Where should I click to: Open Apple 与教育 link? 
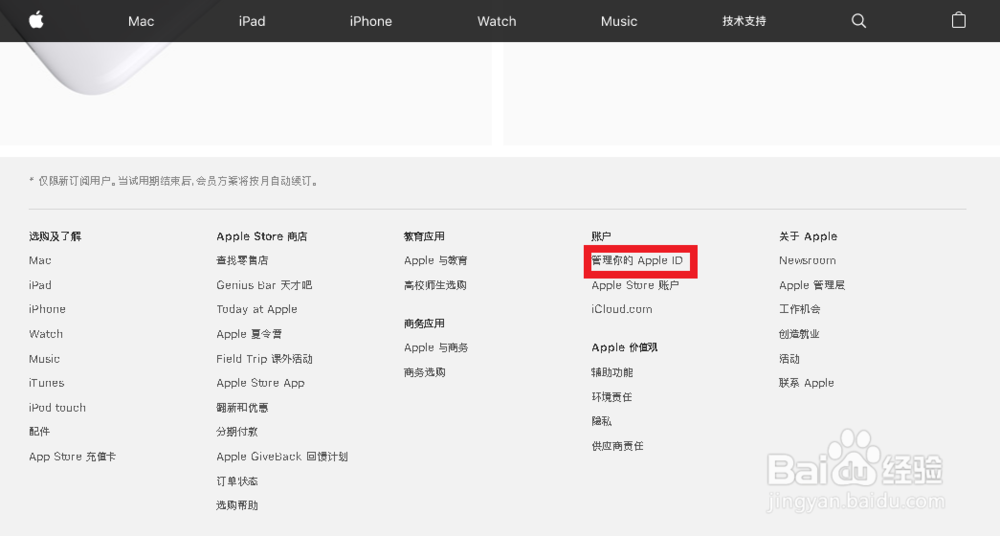click(436, 260)
